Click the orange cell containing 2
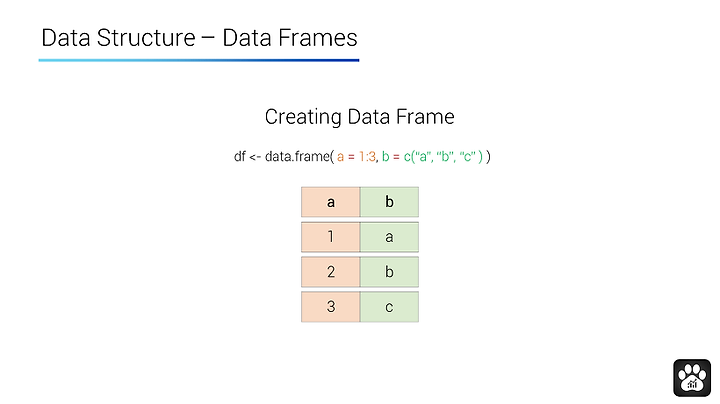Image resolution: width=720 pixels, height=404 pixels. 331,272
